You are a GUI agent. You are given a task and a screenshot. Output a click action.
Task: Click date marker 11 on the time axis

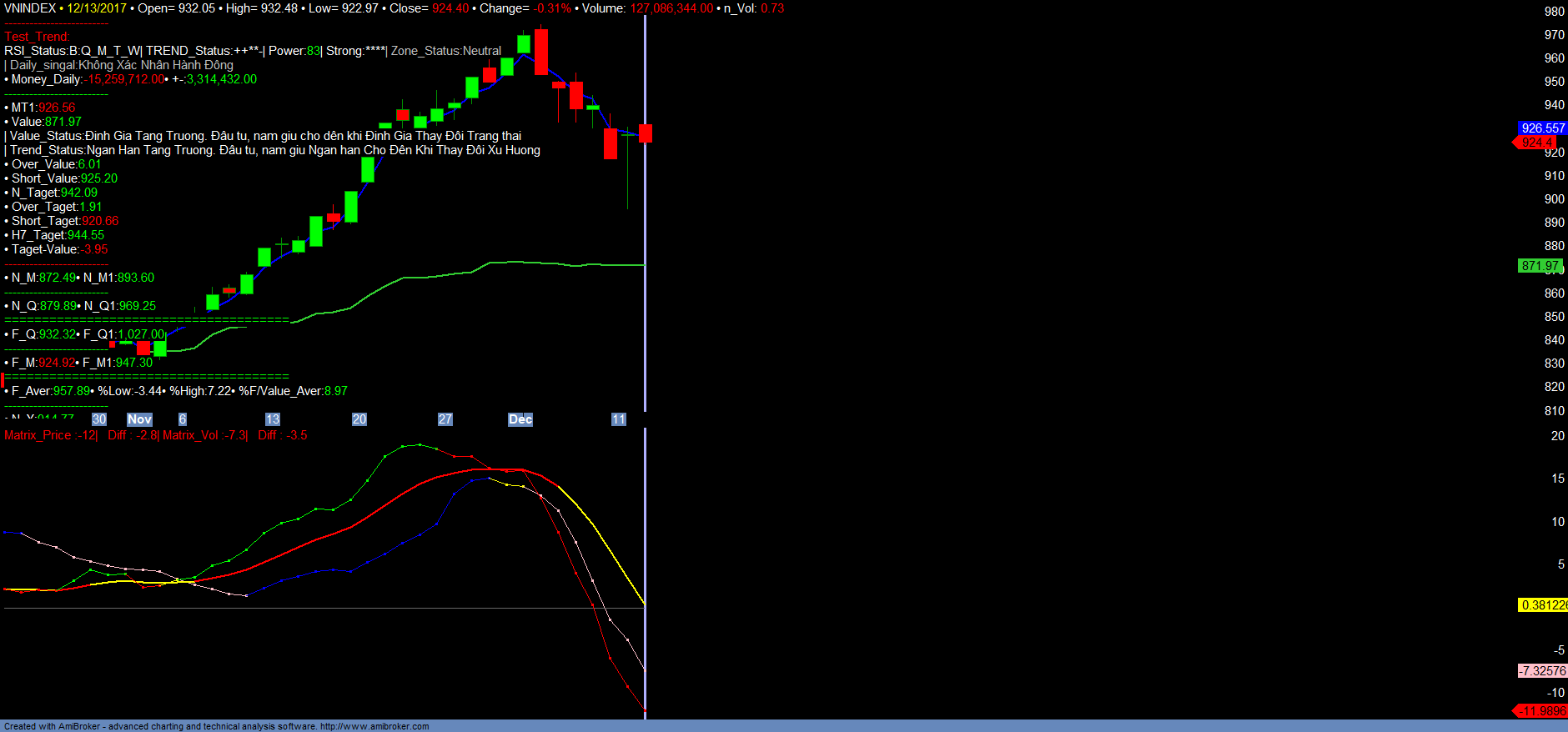618,419
